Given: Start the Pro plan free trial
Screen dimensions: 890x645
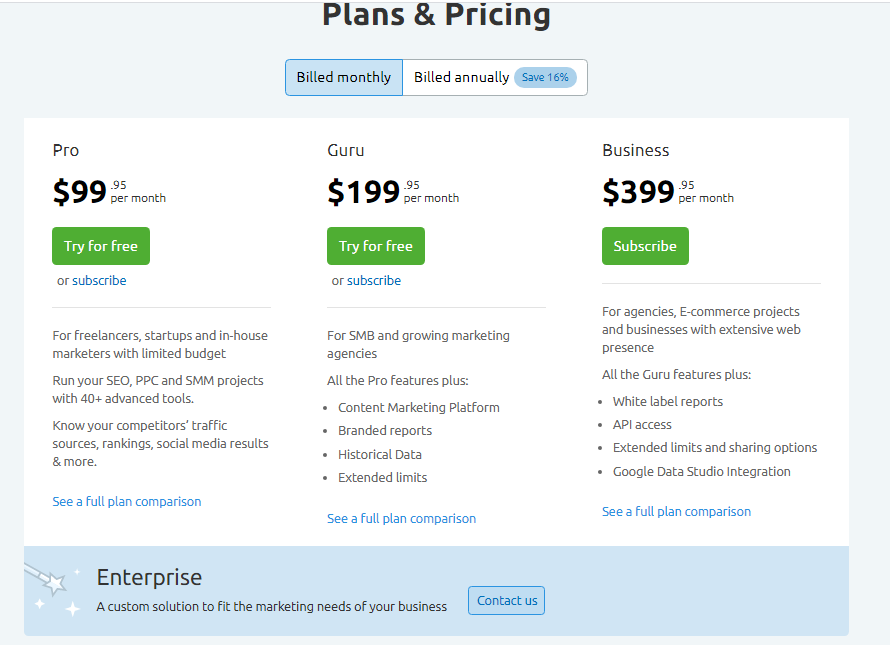Looking at the screenshot, I should pos(101,246).
